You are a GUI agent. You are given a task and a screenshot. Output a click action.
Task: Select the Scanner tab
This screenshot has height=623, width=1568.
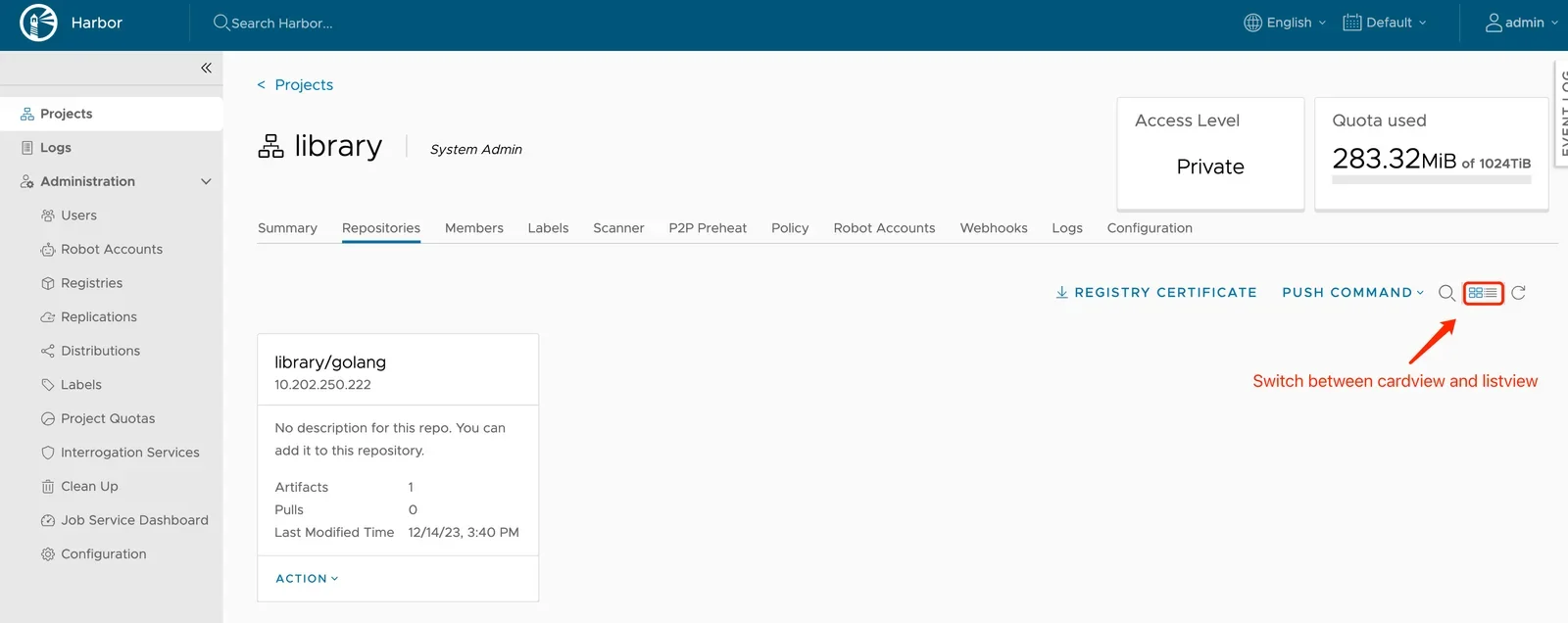coord(618,228)
